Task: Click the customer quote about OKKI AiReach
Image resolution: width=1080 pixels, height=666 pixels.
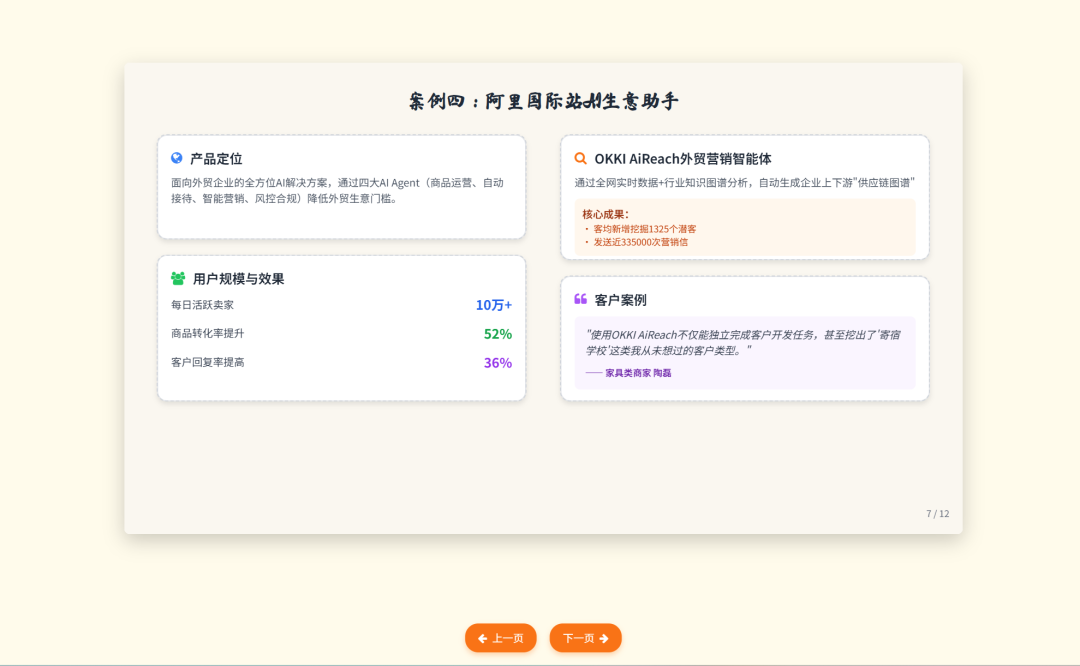Action: (x=743, y=342)
